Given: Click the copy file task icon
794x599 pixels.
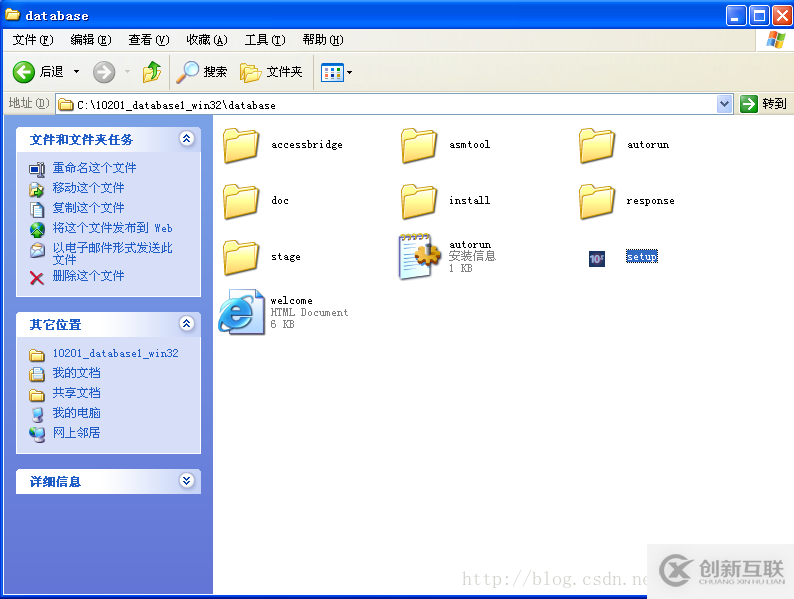Looking at the screenshot, I should [36, 209].
